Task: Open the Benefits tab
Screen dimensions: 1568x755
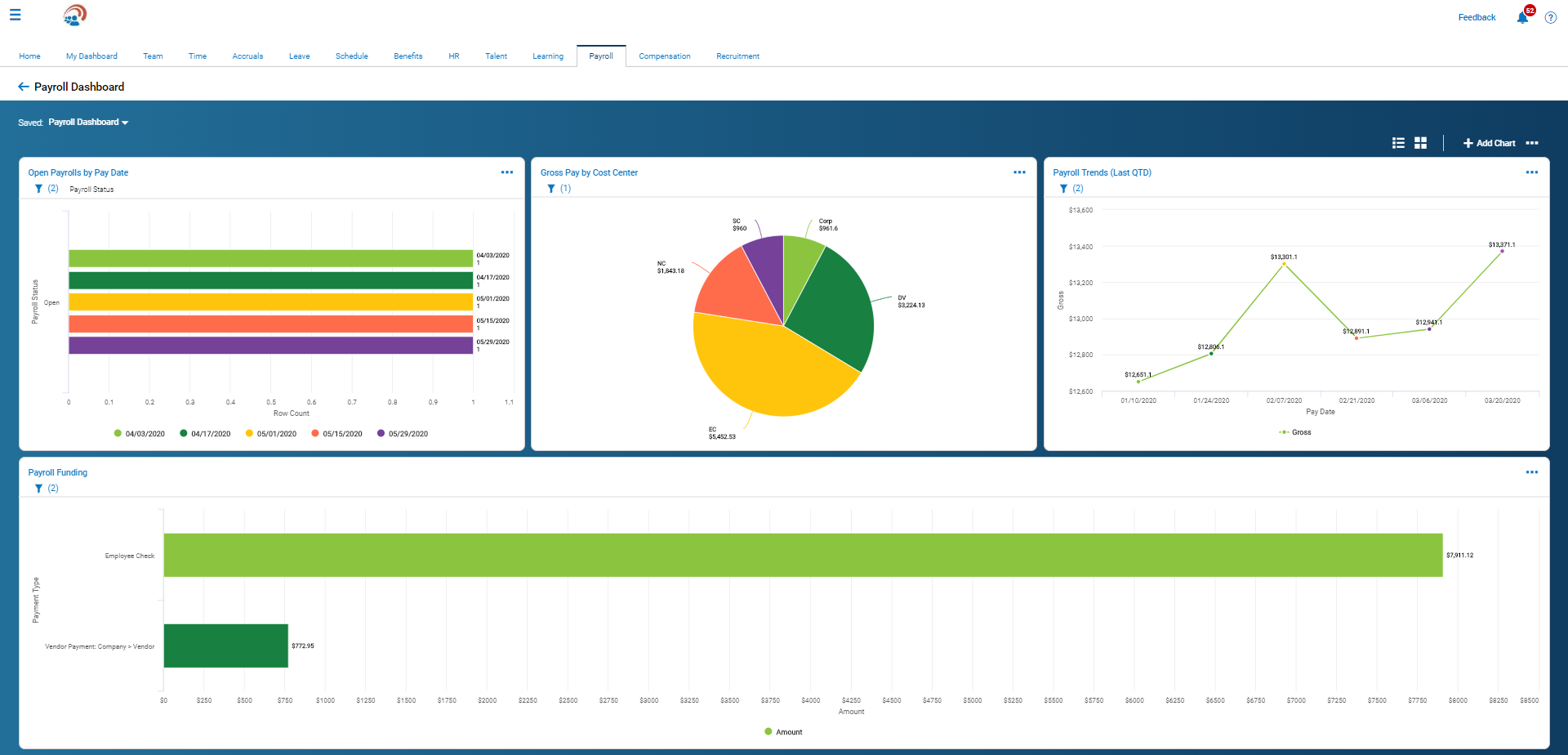Action: coord(408,56)
